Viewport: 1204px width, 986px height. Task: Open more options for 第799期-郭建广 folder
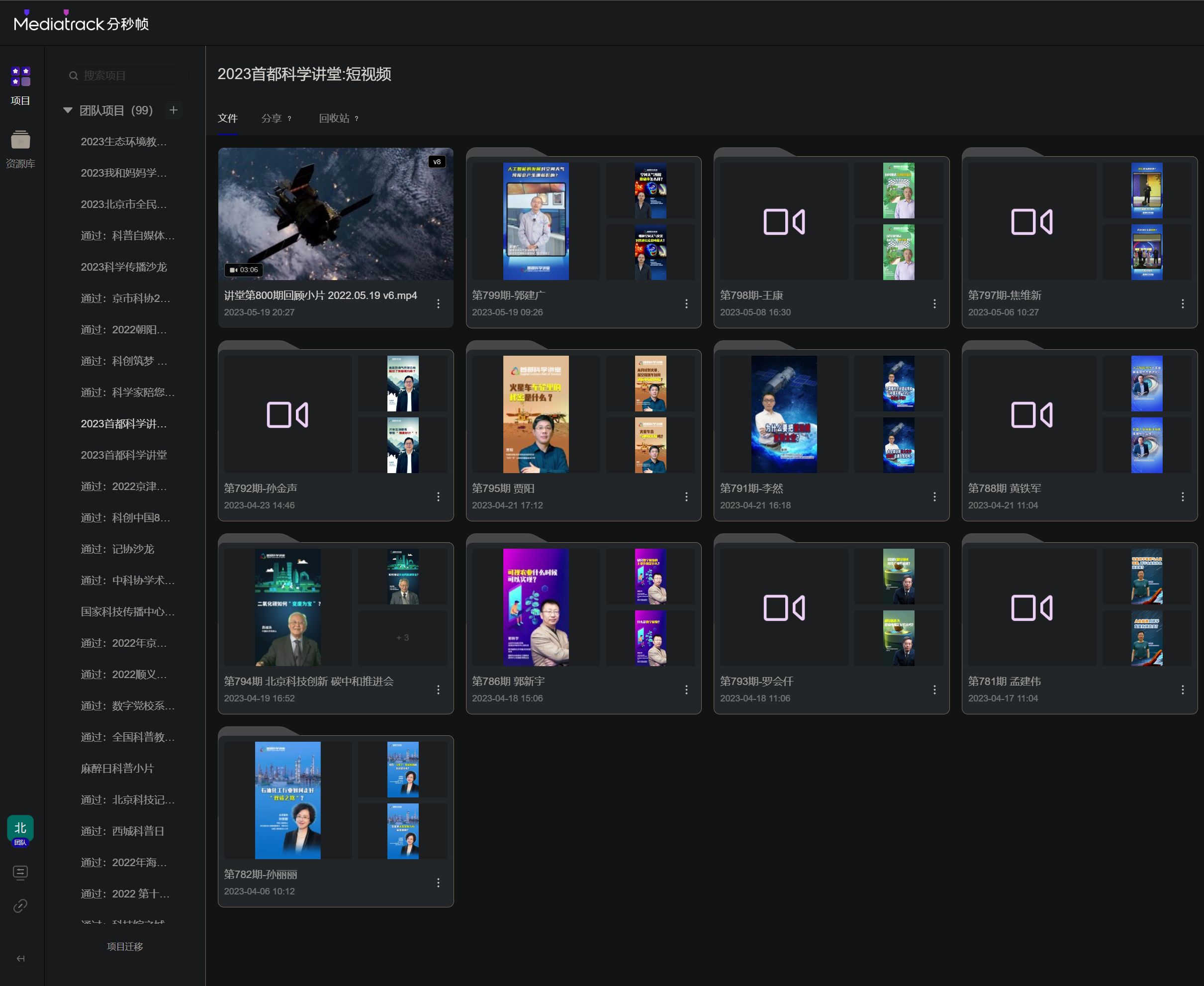coord(686,304)
